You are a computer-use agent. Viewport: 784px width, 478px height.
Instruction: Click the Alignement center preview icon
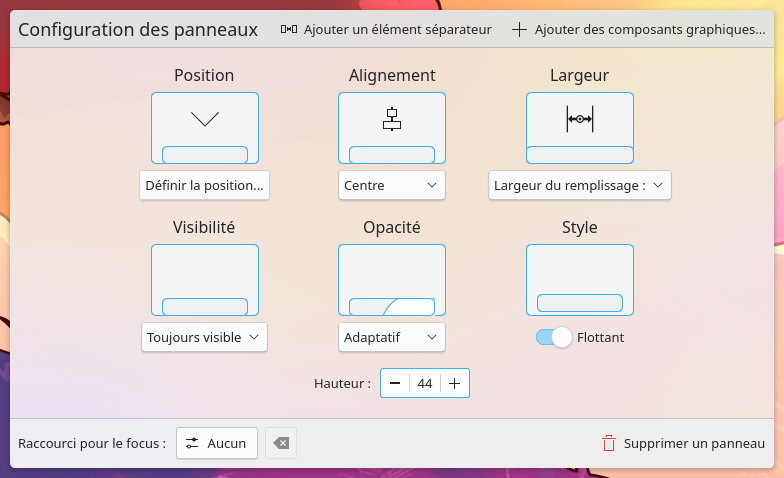click(391, 128)
